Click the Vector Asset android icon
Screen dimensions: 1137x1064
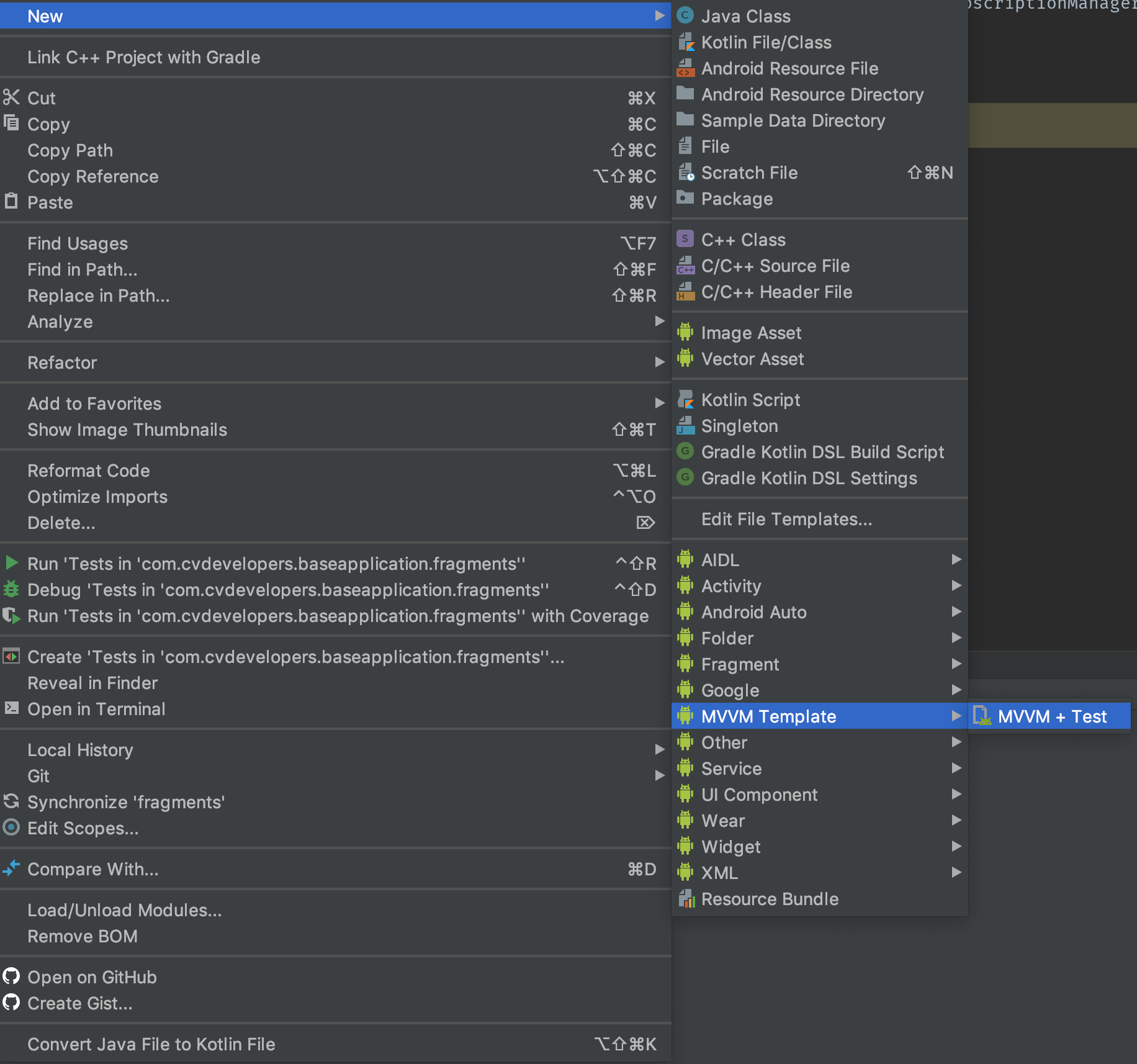pyautogui.click(x=685, y=358)
